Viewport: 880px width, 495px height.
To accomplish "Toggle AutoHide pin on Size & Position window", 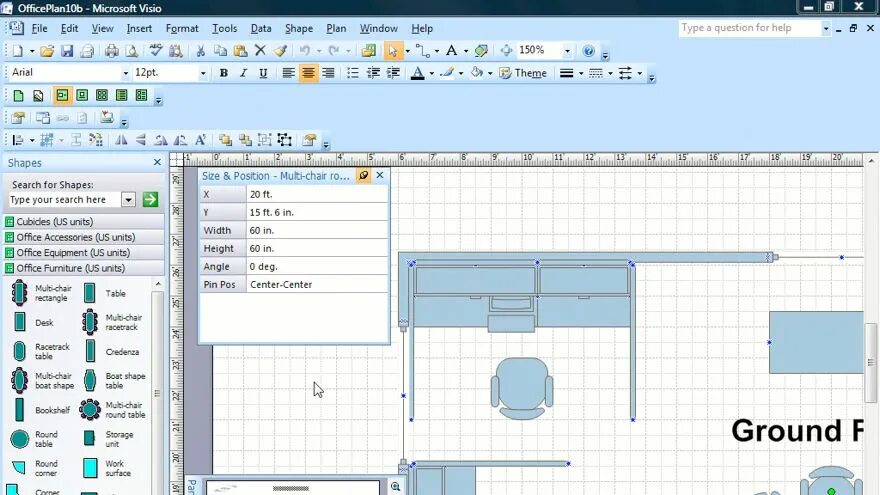I will [364, 176].
